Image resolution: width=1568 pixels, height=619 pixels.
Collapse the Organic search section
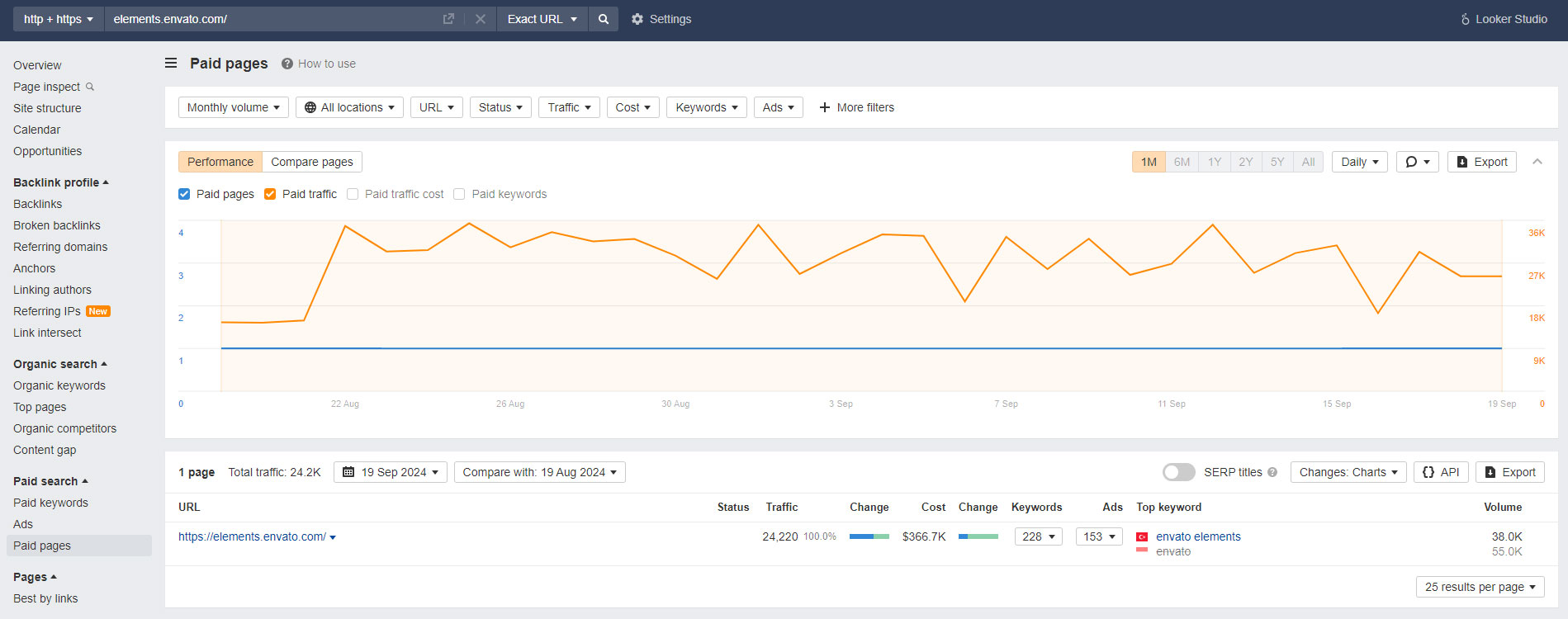[x=60, y=364]
